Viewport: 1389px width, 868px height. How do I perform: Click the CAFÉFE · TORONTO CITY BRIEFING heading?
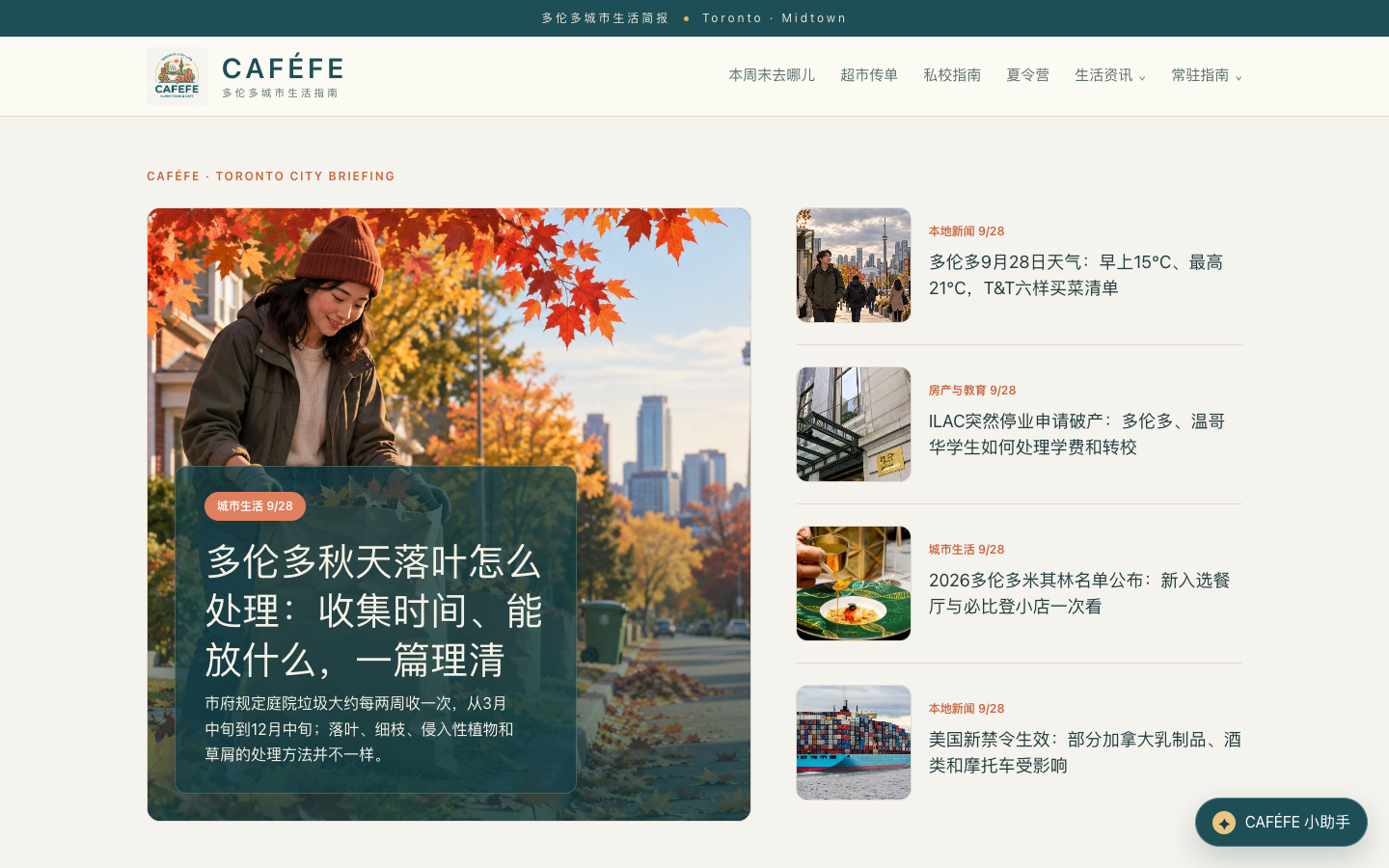coord(271,176)
